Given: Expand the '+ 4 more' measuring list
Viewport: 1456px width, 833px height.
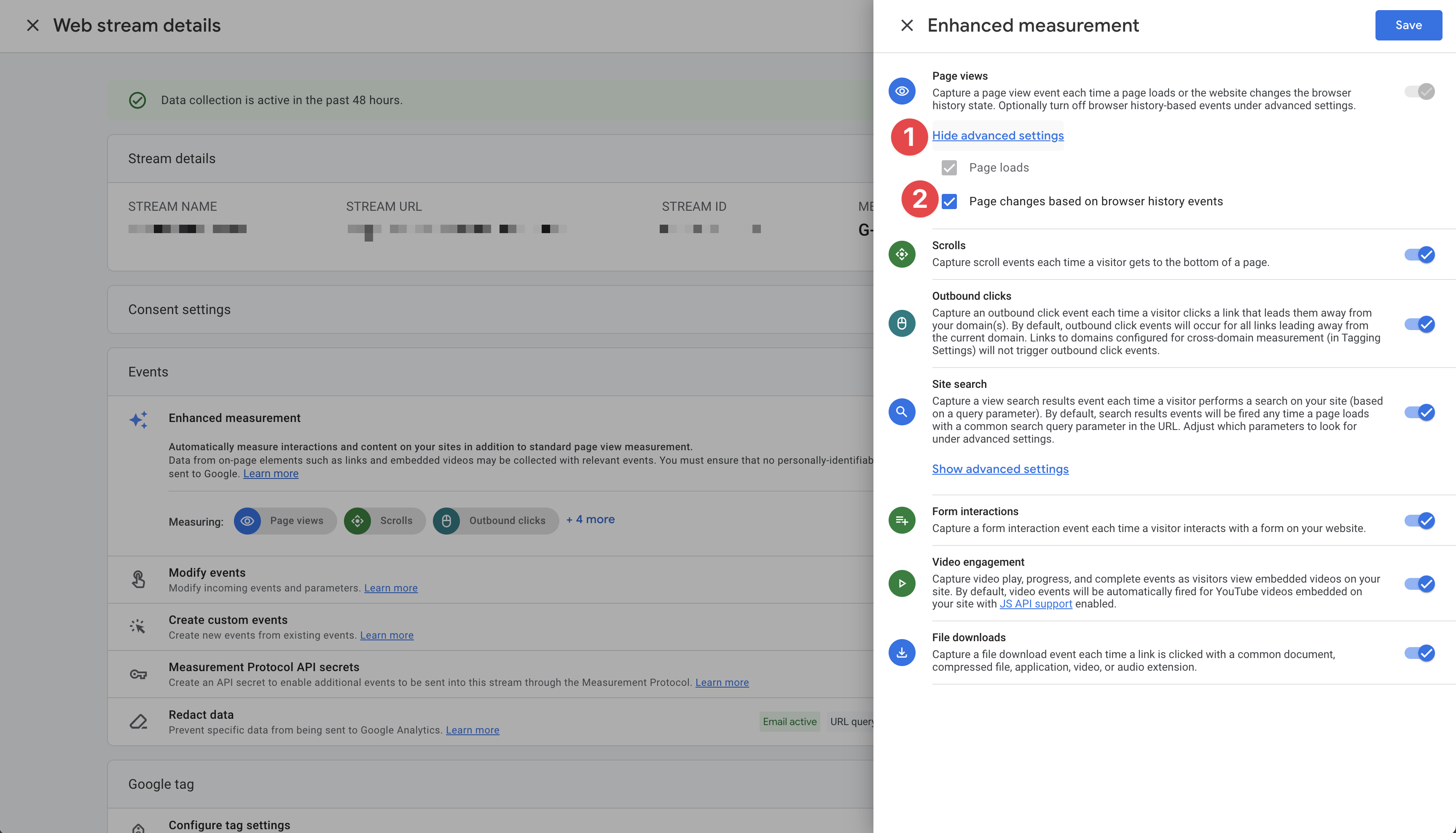Looking at the screenshot, I should click(x=591, y=519).
